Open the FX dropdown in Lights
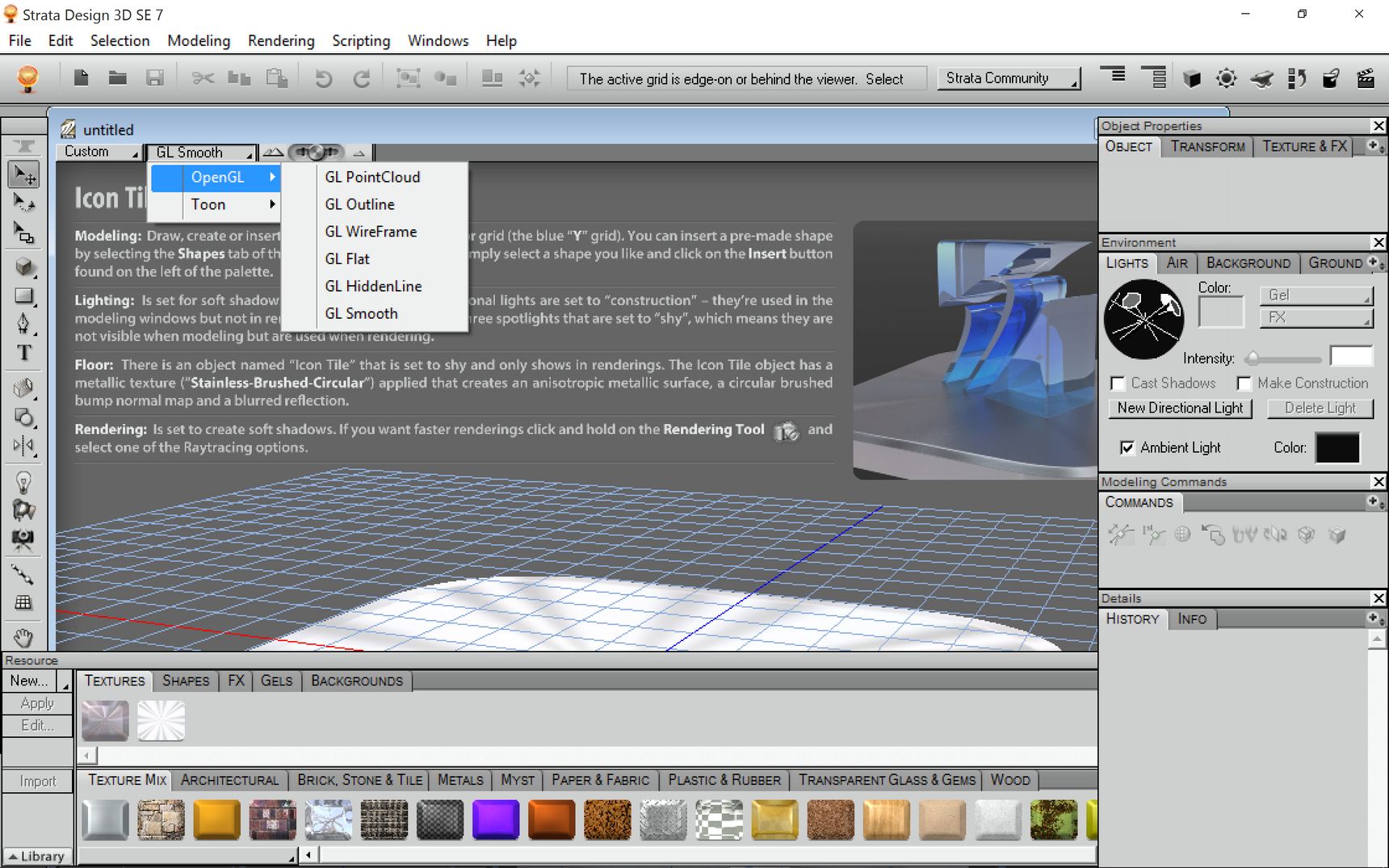This screenshot has height=868, width=1389. [x=1316, y=318]
